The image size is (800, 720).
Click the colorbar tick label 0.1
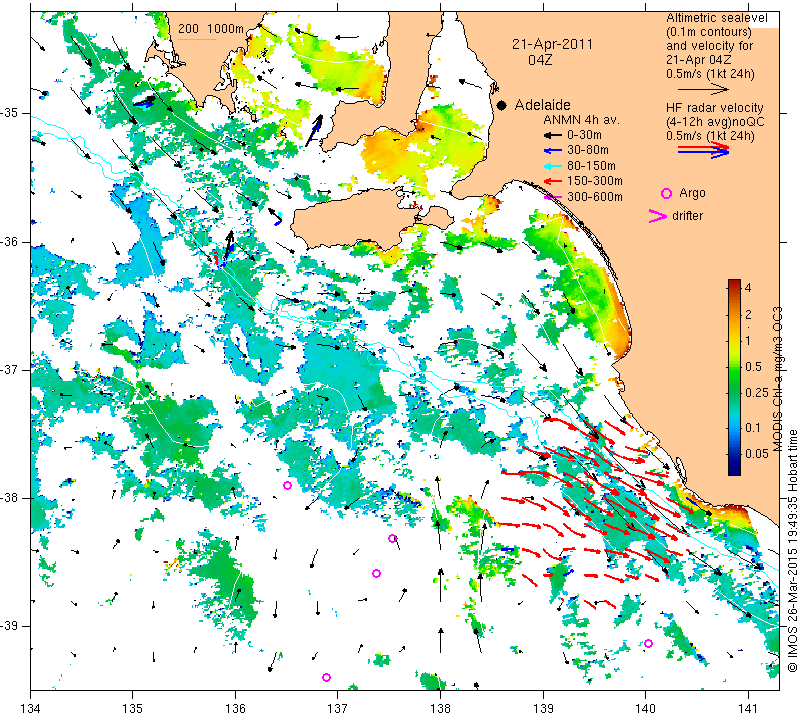pyautogui.click(x=753, y=428)
